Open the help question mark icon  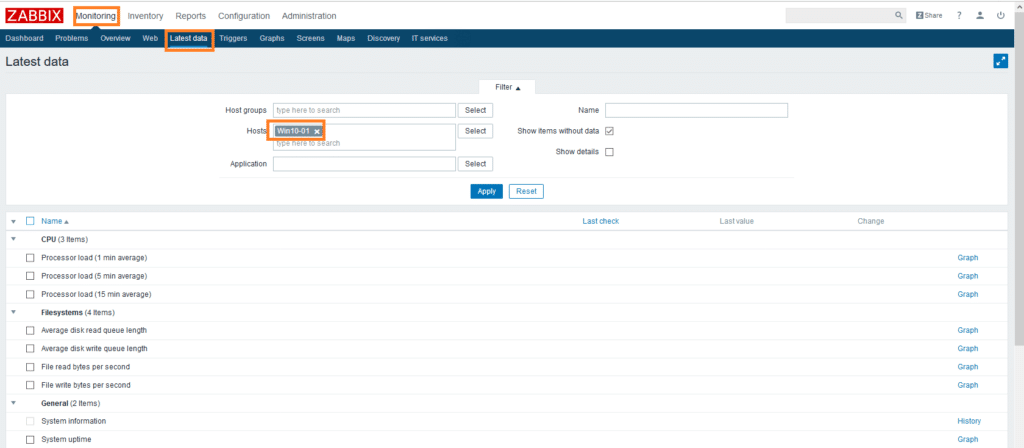(x=959, y=16)
